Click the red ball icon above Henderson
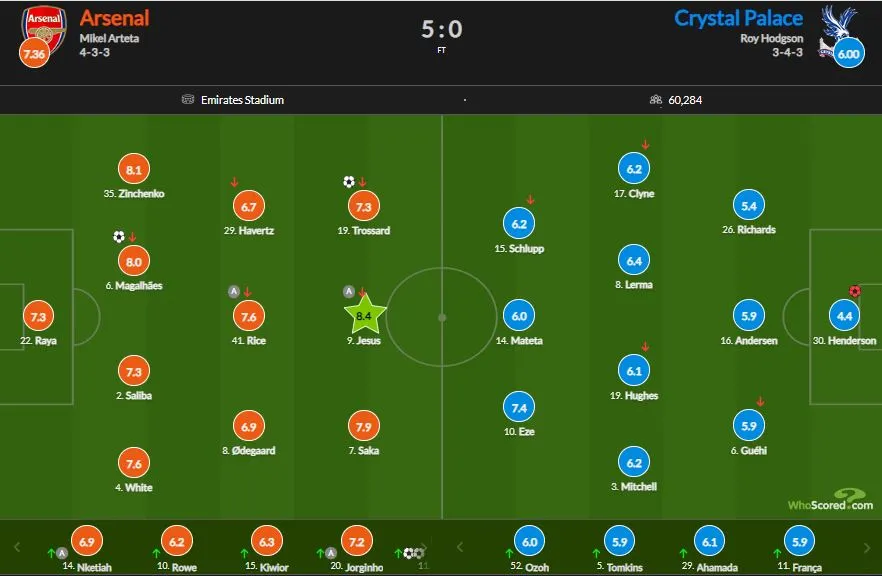Image resolution: width=882 pixels, height=576 pixels. click(x=854, y=292)
